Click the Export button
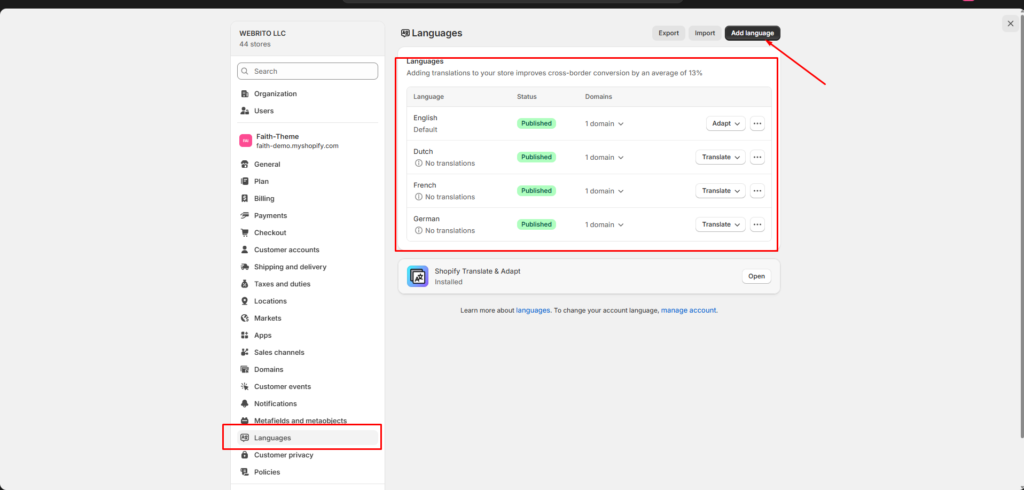Viewport: 1024px width, 490px height. (669, 33)
